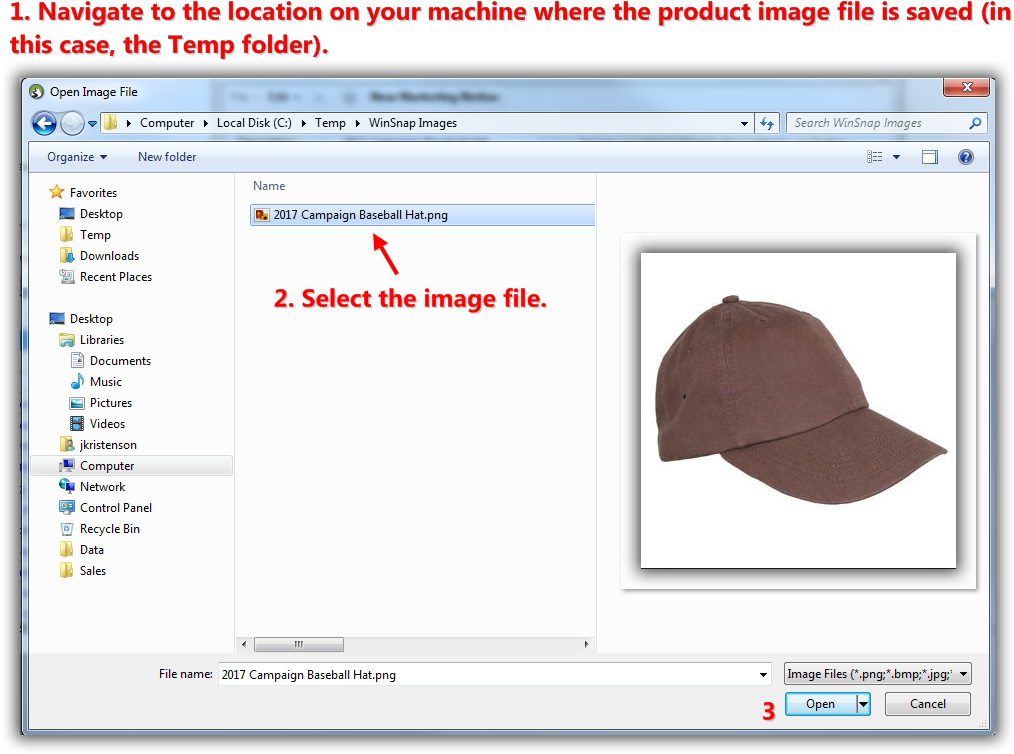Navigate back using the back arrow

(44, 122)
